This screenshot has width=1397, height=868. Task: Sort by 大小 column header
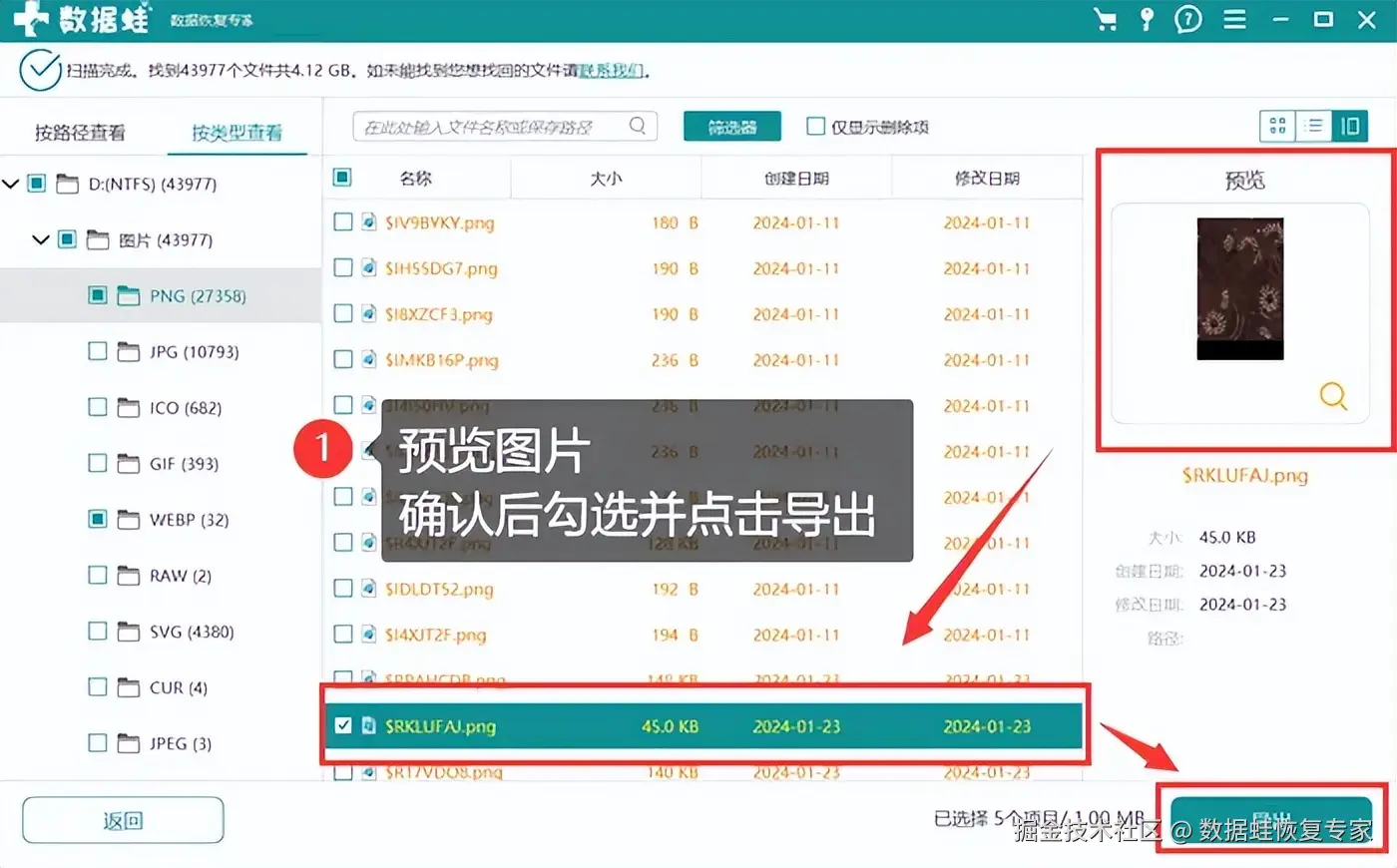click(x=606, y=178)
